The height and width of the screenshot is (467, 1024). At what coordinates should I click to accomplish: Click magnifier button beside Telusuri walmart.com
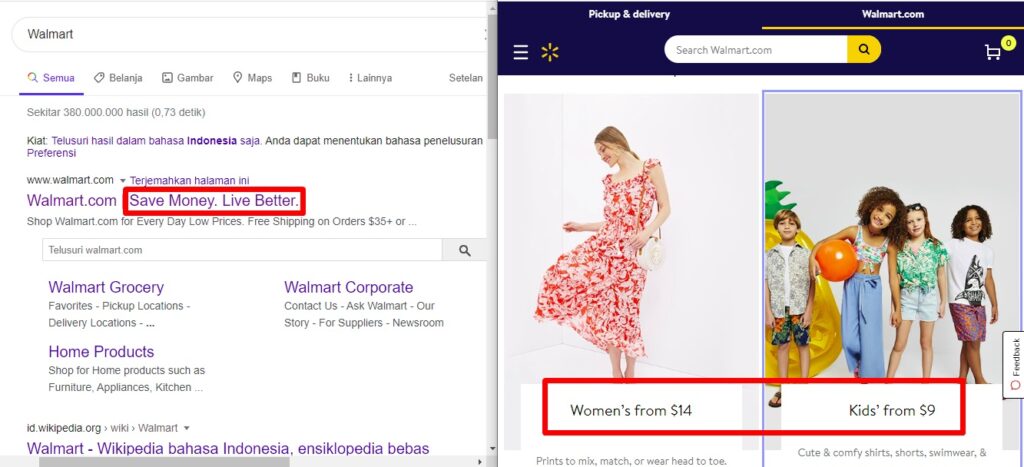coord(464,250)
